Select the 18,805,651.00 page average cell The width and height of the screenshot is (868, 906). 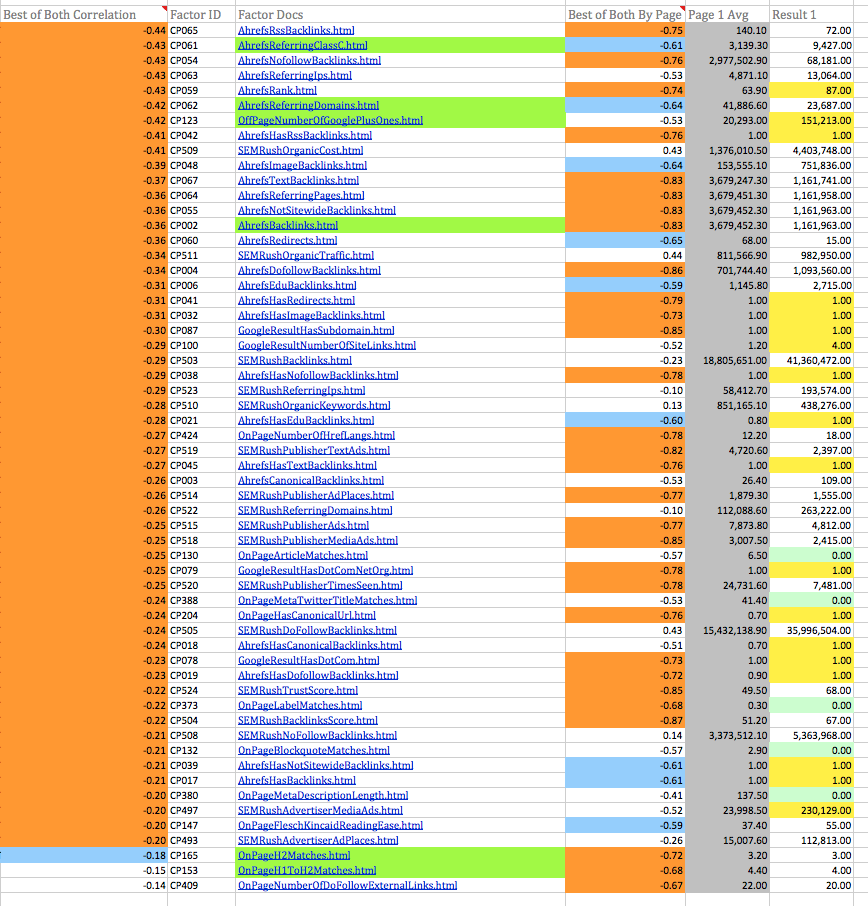pos(728,361)
